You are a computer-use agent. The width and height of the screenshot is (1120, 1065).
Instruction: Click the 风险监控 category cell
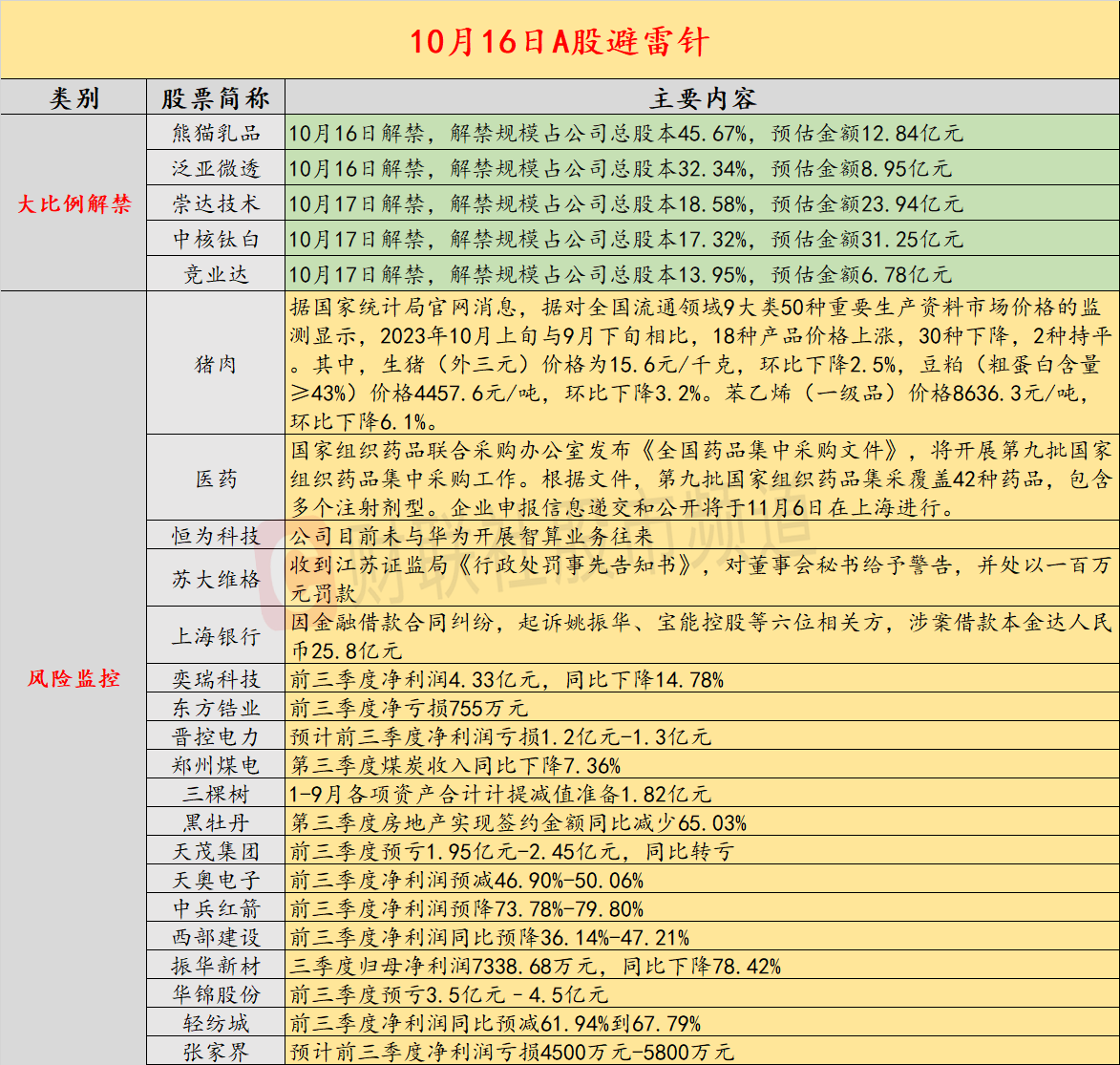point(74,678)
